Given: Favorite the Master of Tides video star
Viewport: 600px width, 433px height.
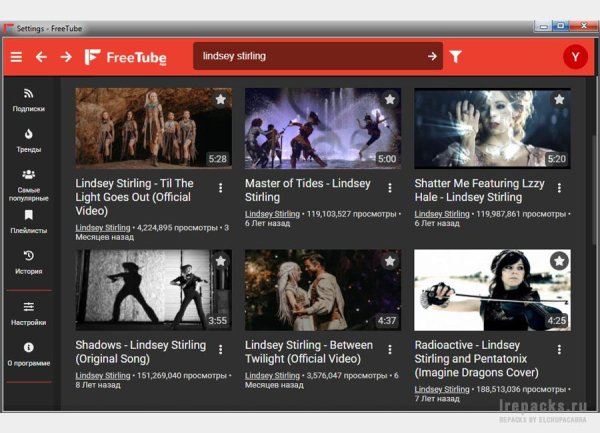Looking at the screenshot, I should click(390, 99).
